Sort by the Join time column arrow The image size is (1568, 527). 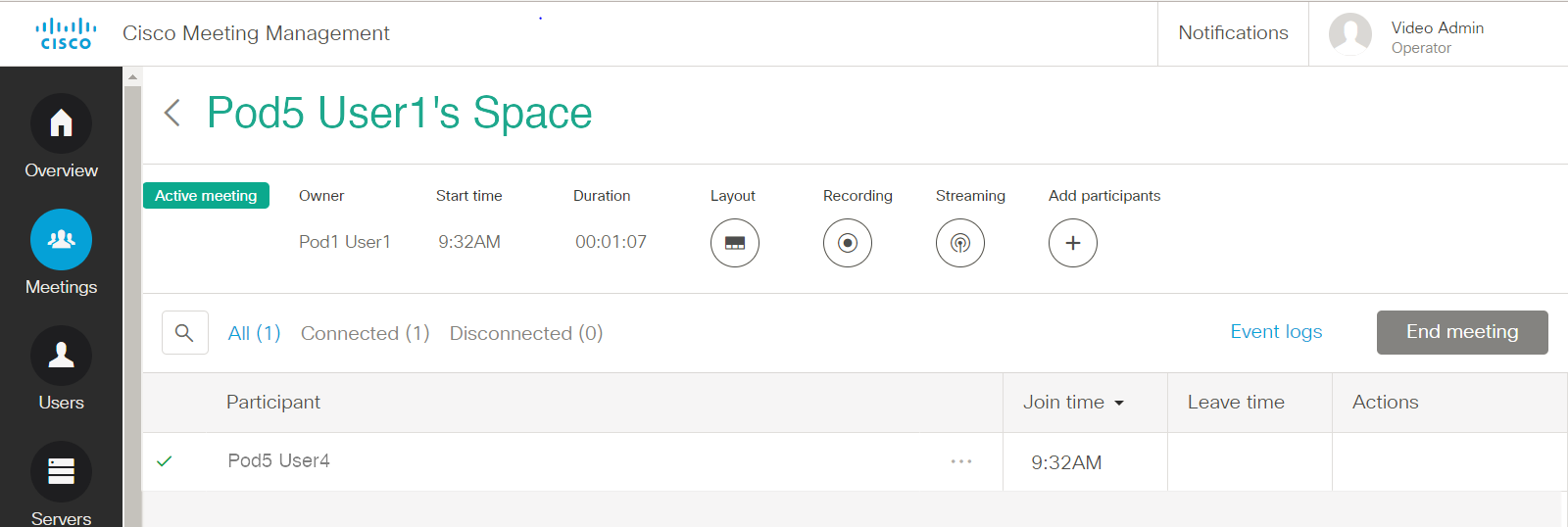[x=1119, y=404]
